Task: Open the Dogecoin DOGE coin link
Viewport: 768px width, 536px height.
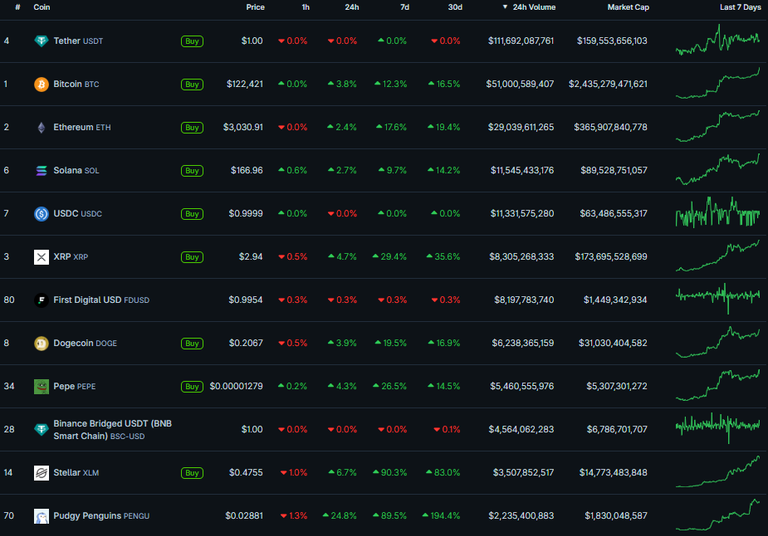Action: 85,343
